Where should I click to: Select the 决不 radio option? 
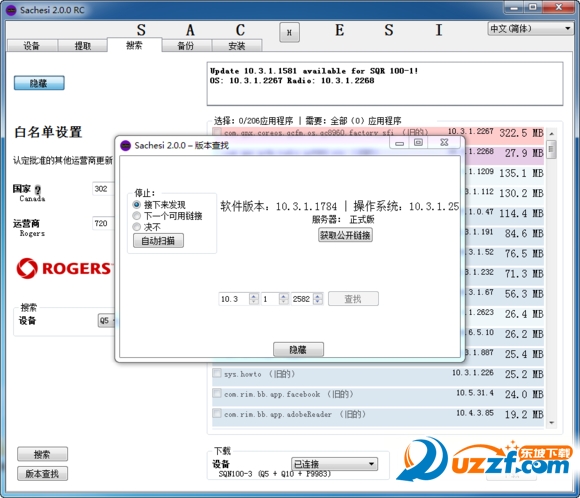(147, 226)
